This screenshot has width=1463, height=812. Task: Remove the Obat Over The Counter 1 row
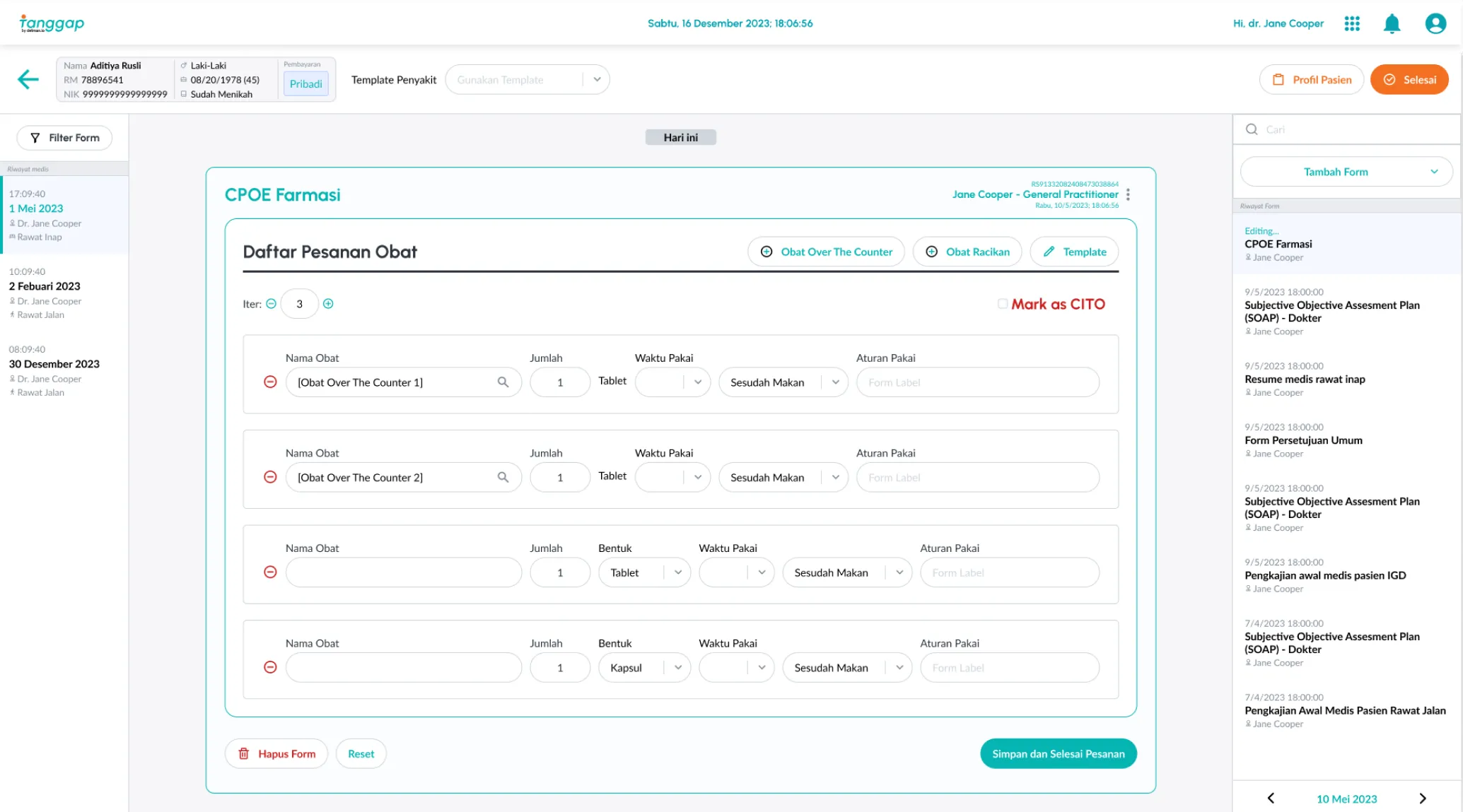coord(270,382)
